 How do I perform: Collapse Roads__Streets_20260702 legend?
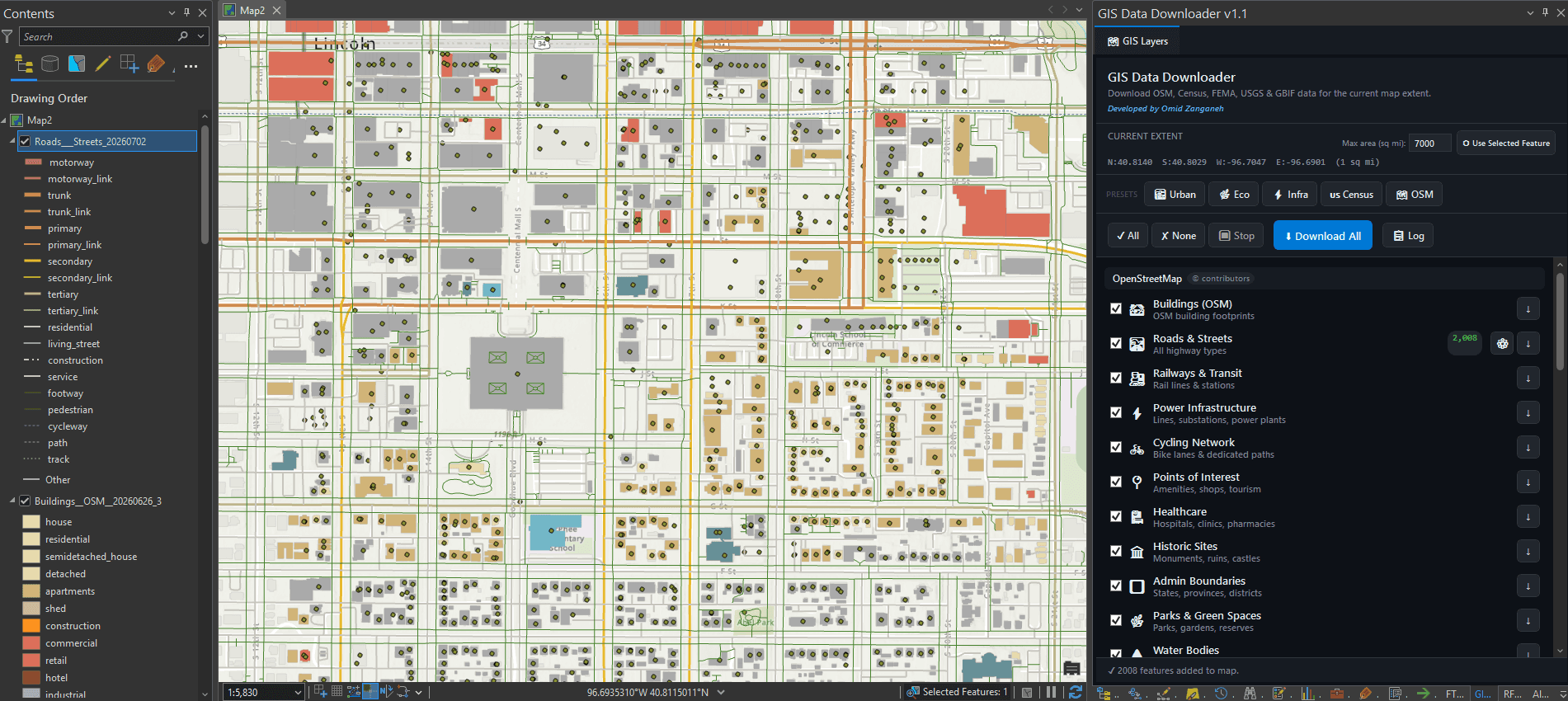pyautogui.click(x=12, y=142)
